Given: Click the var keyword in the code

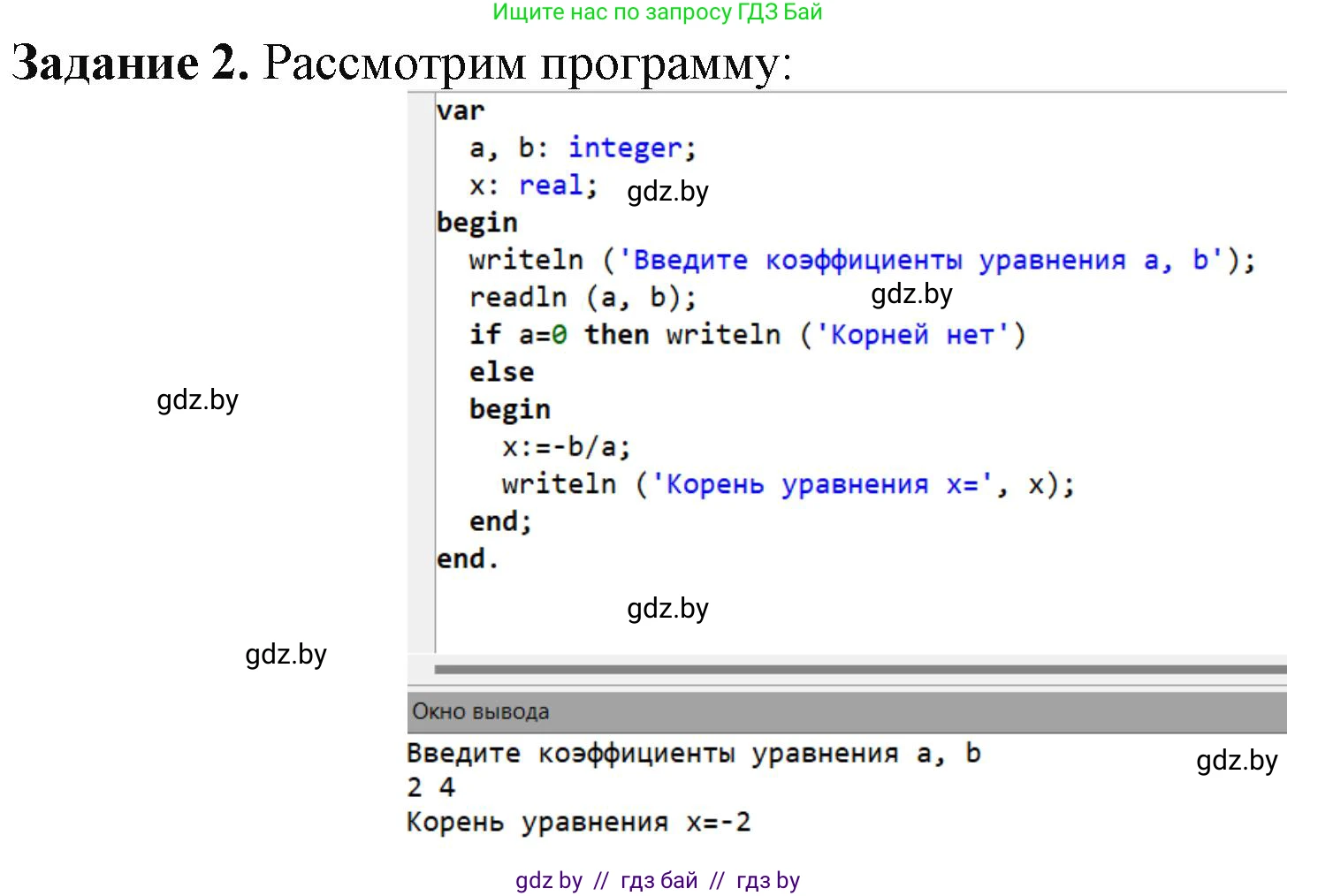Looking at the screenshot, I should (461, 110).
